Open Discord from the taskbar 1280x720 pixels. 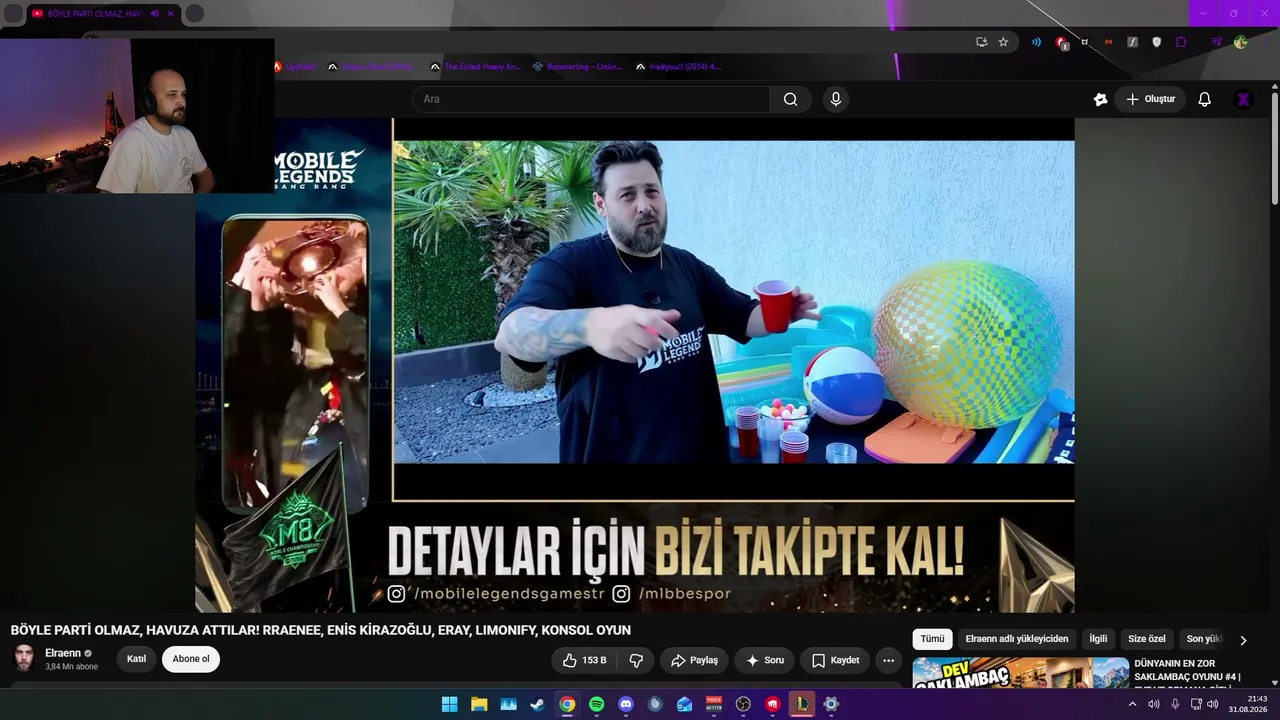[x=626, y=704]
